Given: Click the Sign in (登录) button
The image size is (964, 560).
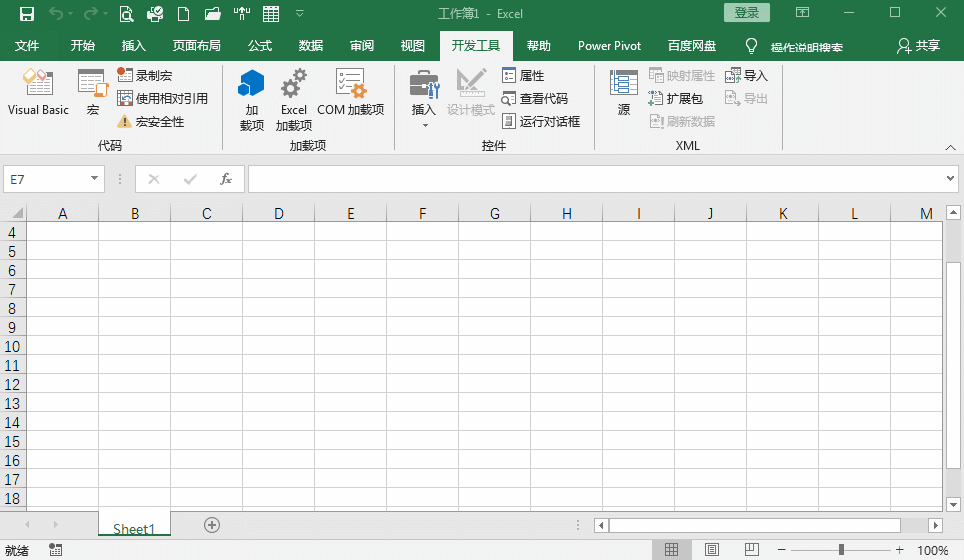Looking at the screenshot, I should (746, 13).
